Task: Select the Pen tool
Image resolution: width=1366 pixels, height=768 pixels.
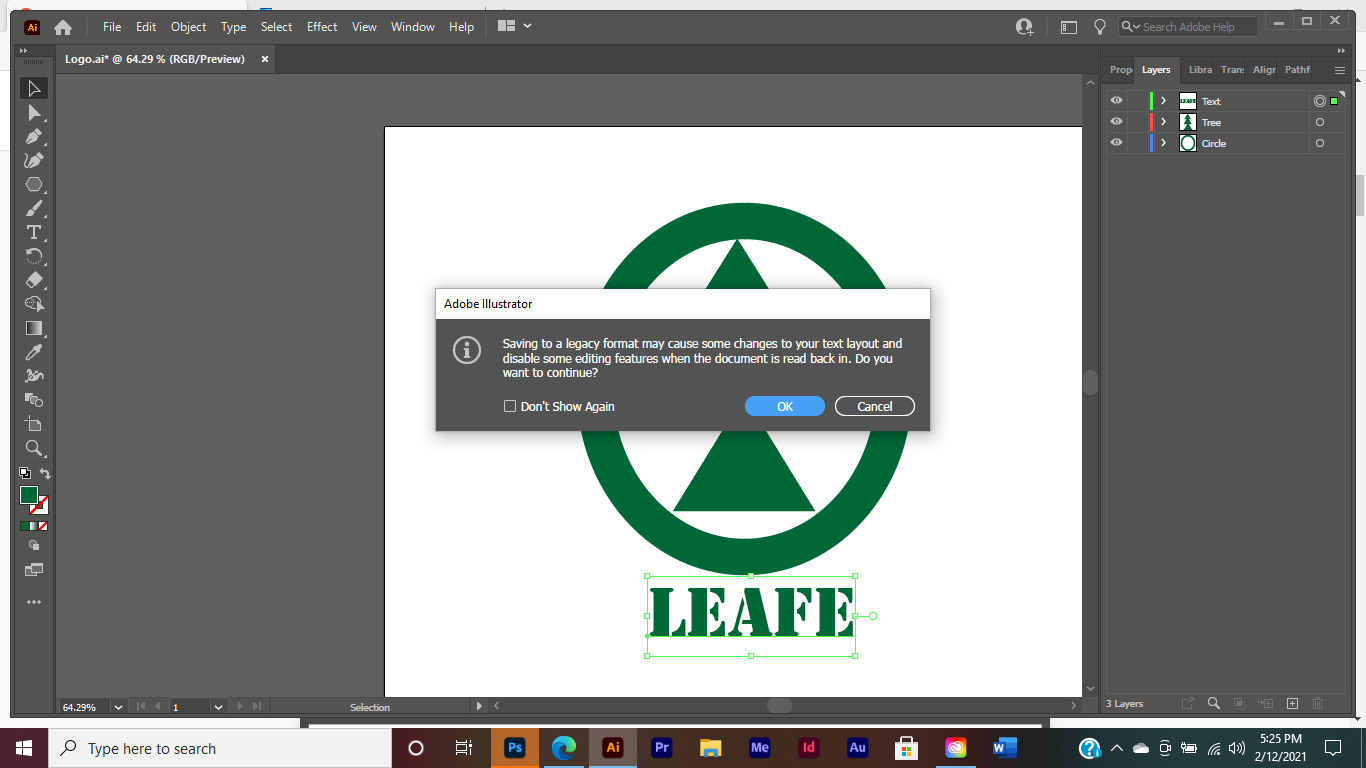Action: pos(34,136)
